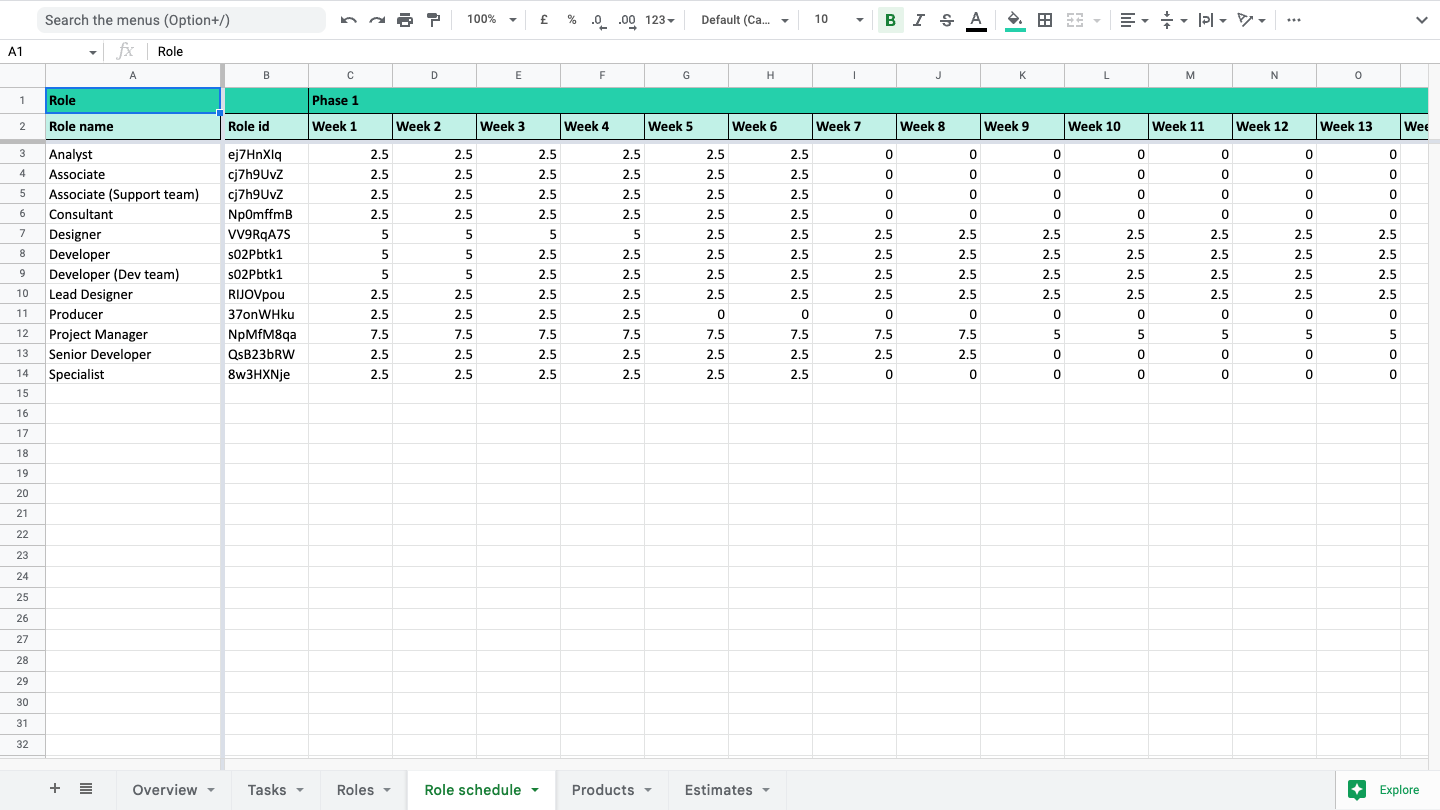Select the paint format roller

click(x=433, y=20)
